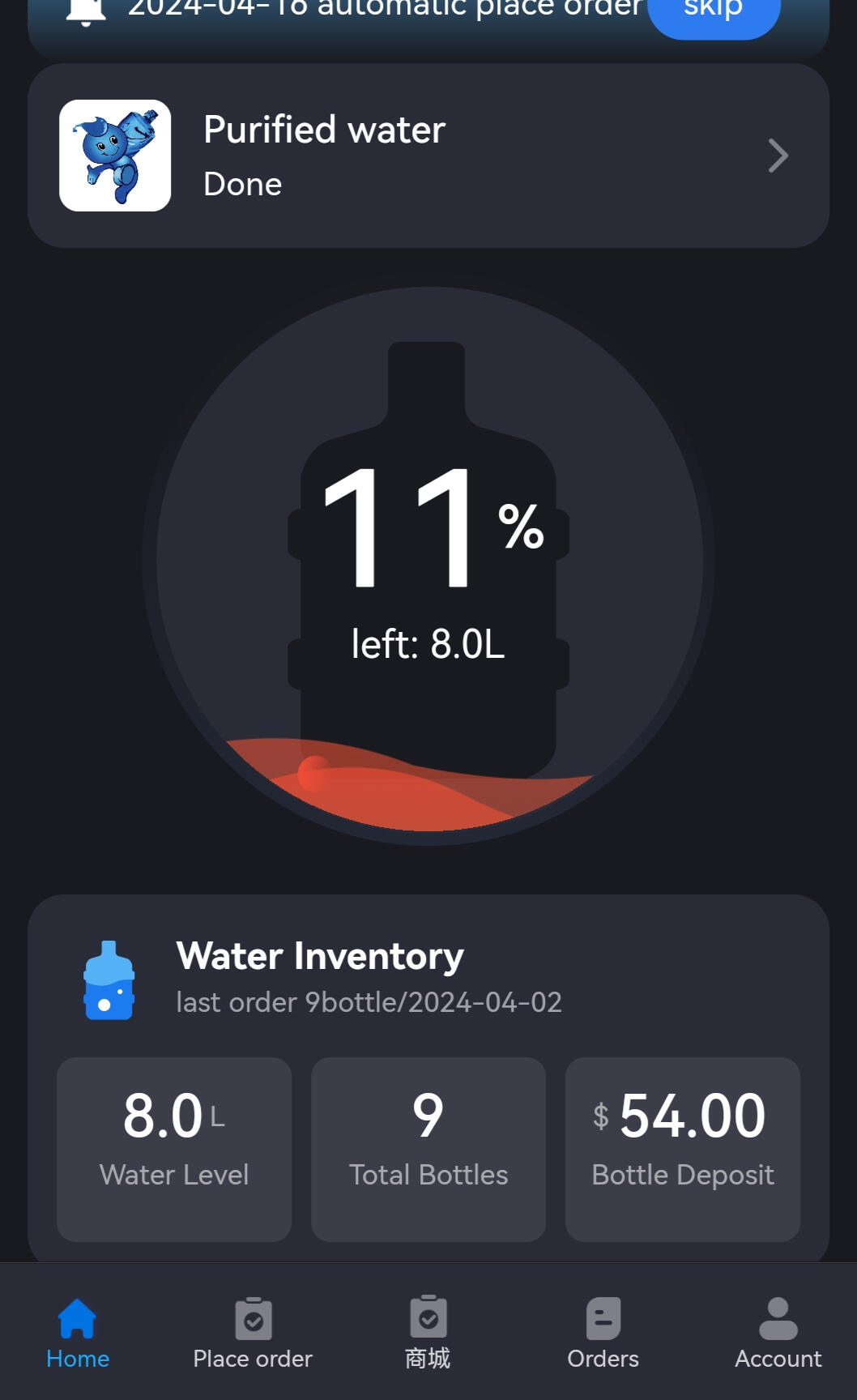Click the Purified water mascot logo

115,156
